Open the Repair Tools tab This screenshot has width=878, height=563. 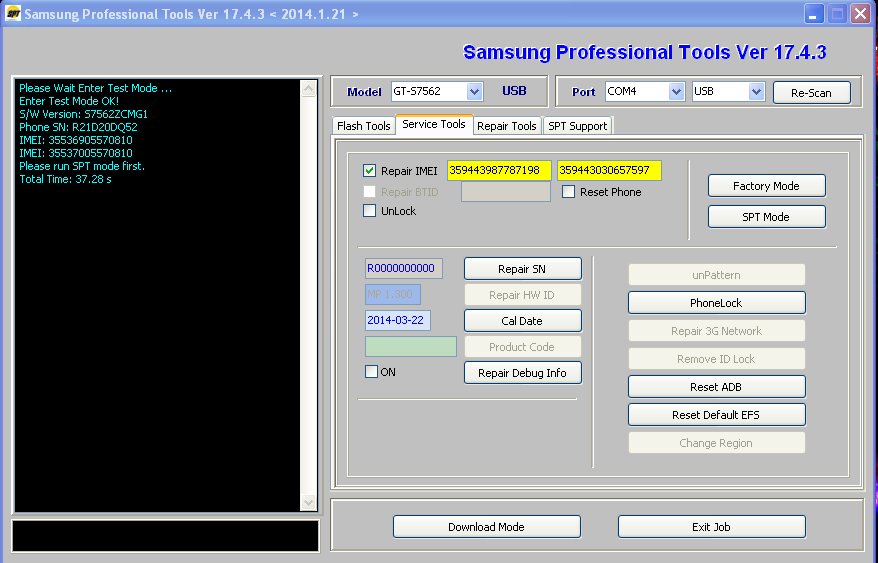[x=507, y=126]
